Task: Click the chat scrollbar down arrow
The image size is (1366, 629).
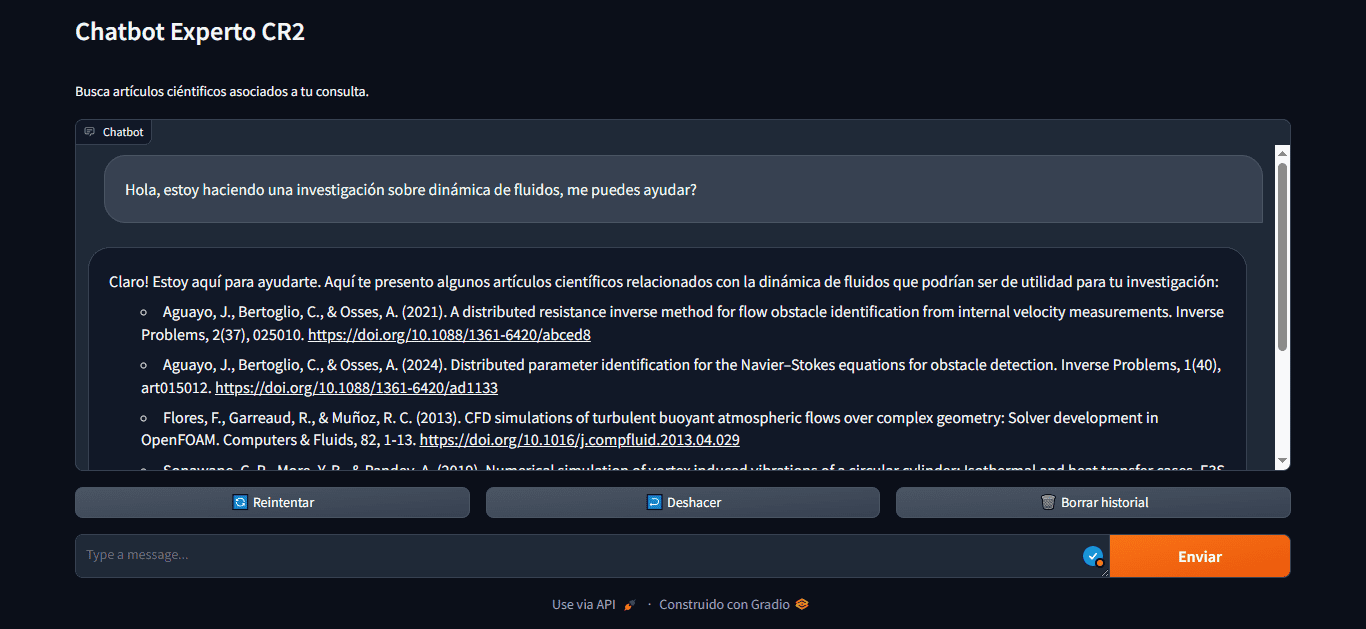Action: click(1282, 461)
